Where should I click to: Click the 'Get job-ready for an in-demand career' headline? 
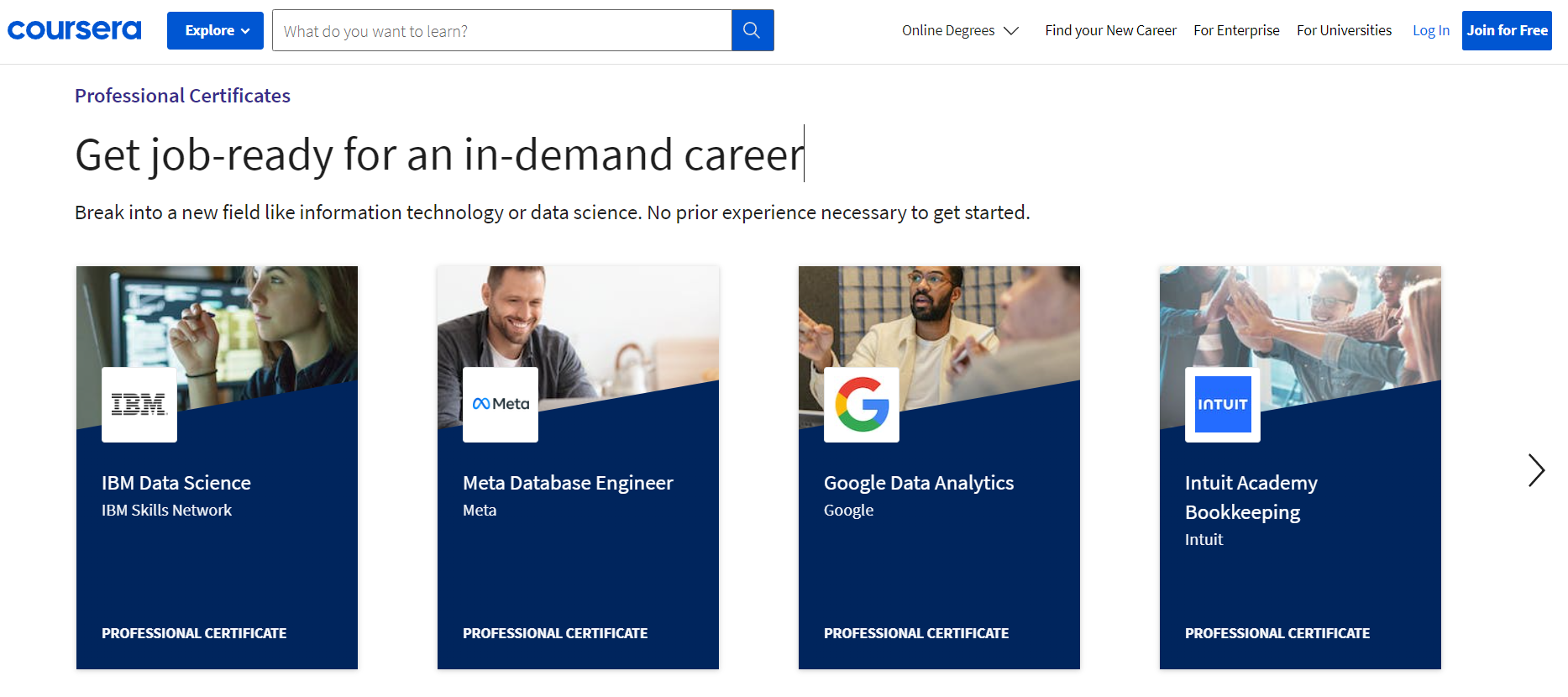pos(440,155)
